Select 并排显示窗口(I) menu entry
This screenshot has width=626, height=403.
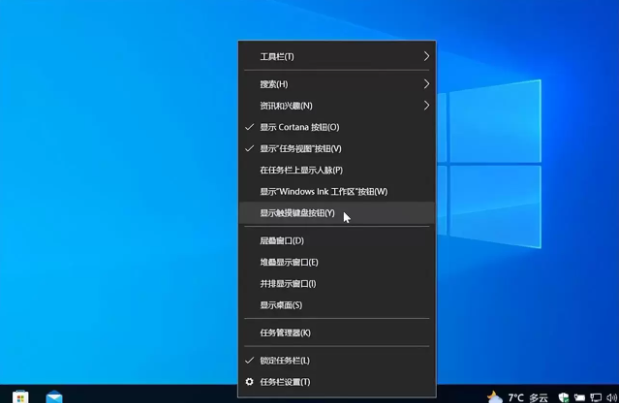pos(337,284)
